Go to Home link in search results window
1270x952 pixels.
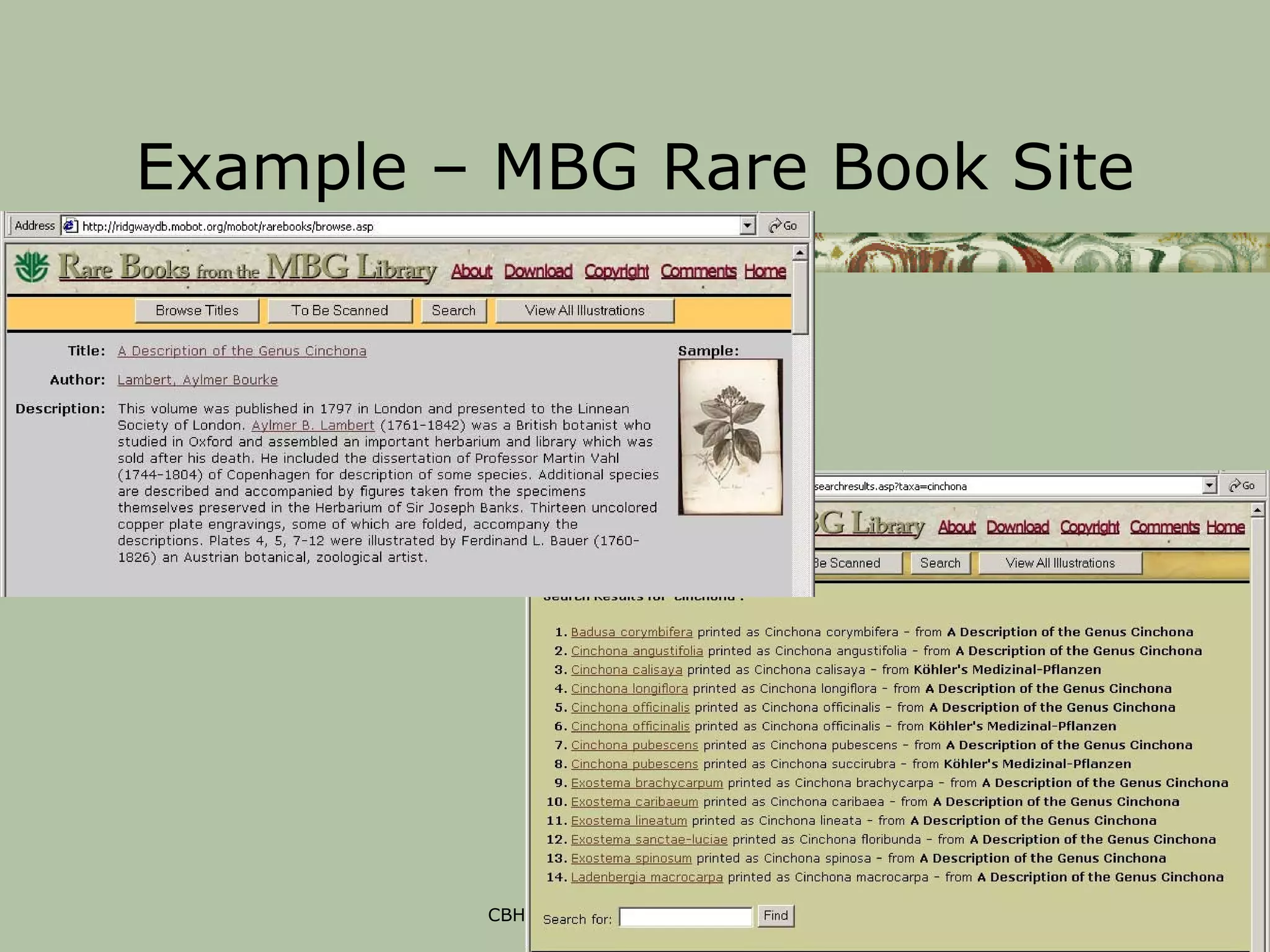pyautogui.click(x=1225, y=527)
